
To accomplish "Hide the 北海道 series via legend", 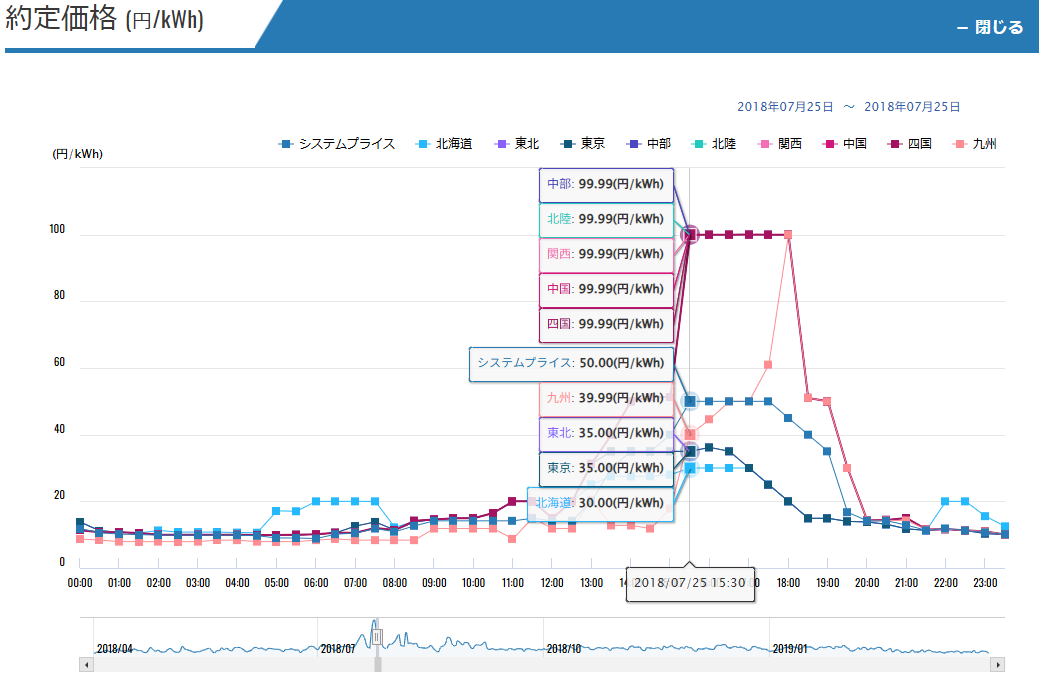I will click(446, 144).
